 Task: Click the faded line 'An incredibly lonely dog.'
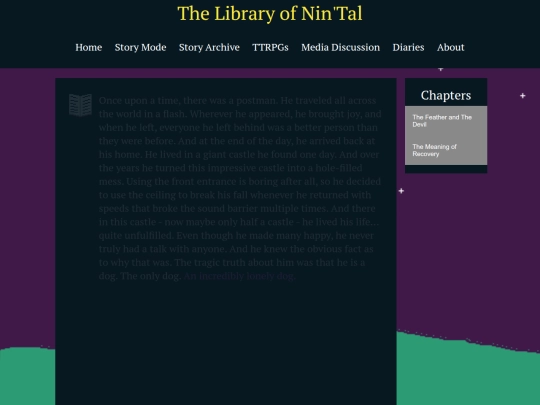[x=240, y=276]
